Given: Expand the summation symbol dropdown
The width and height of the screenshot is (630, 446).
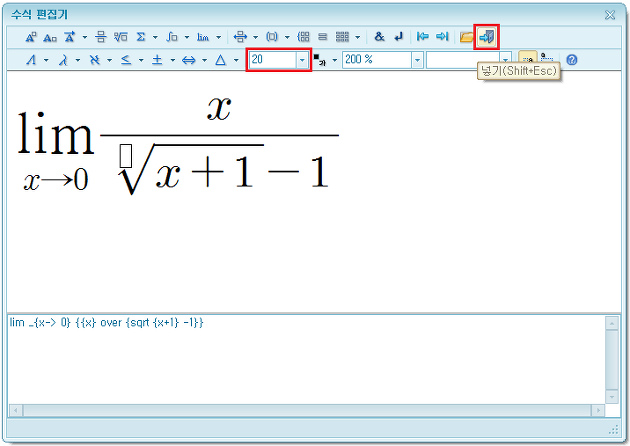Looking at the screenshot, I should [x=155, y=37].
